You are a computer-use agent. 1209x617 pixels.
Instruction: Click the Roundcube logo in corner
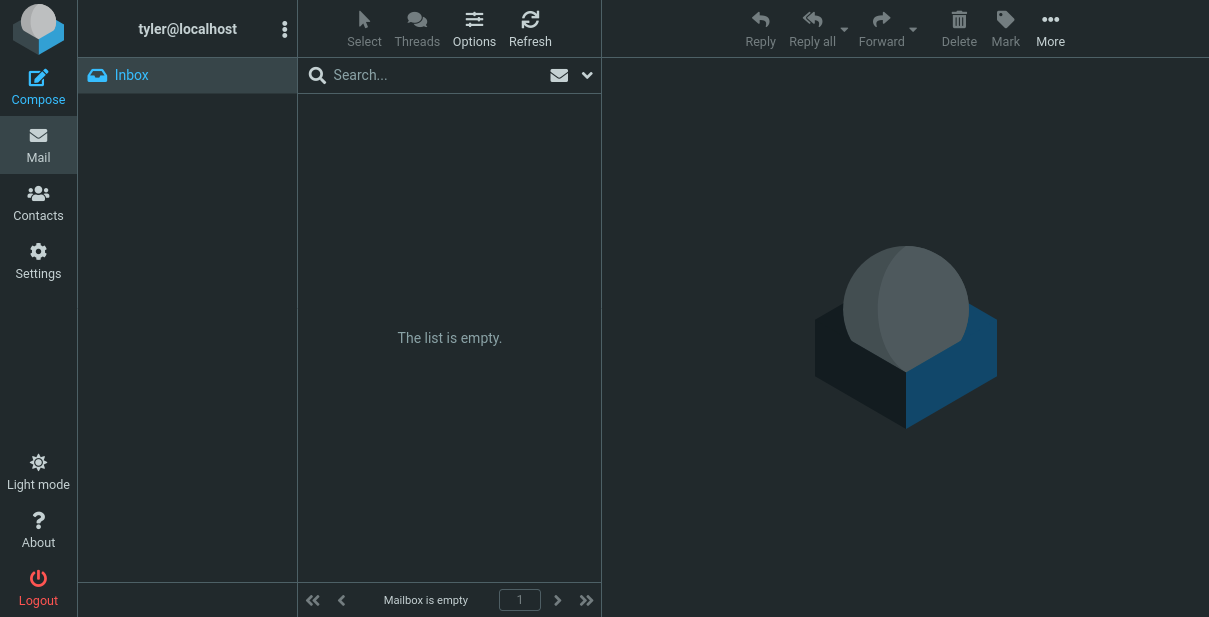pos(38,29)
